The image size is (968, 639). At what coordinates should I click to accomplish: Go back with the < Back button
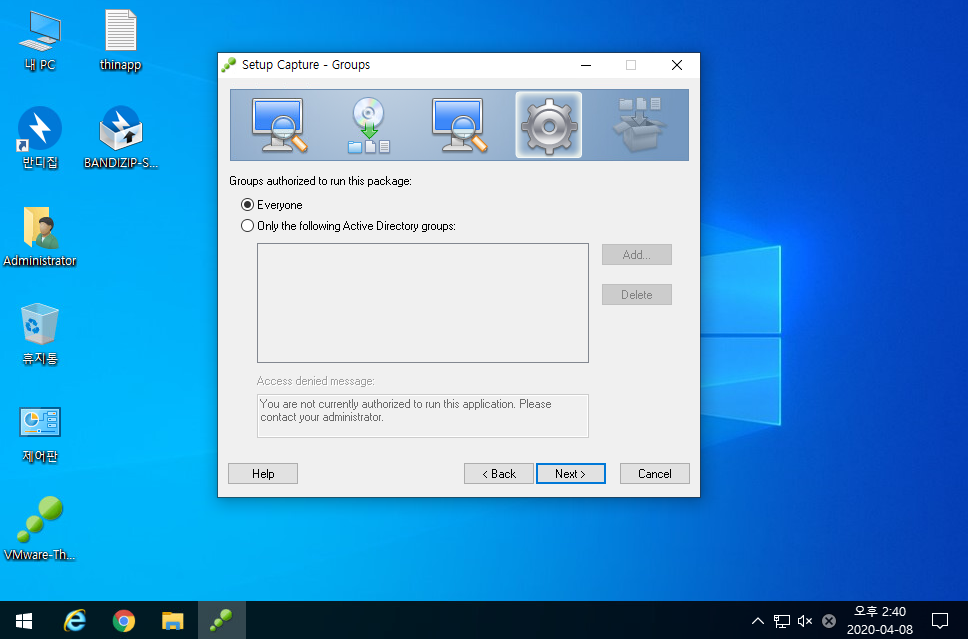point(499,474)
